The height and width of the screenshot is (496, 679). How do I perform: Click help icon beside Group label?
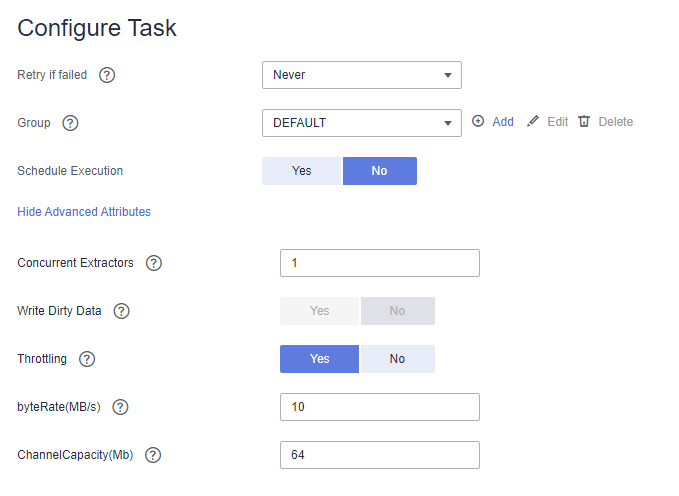point(70,123)
